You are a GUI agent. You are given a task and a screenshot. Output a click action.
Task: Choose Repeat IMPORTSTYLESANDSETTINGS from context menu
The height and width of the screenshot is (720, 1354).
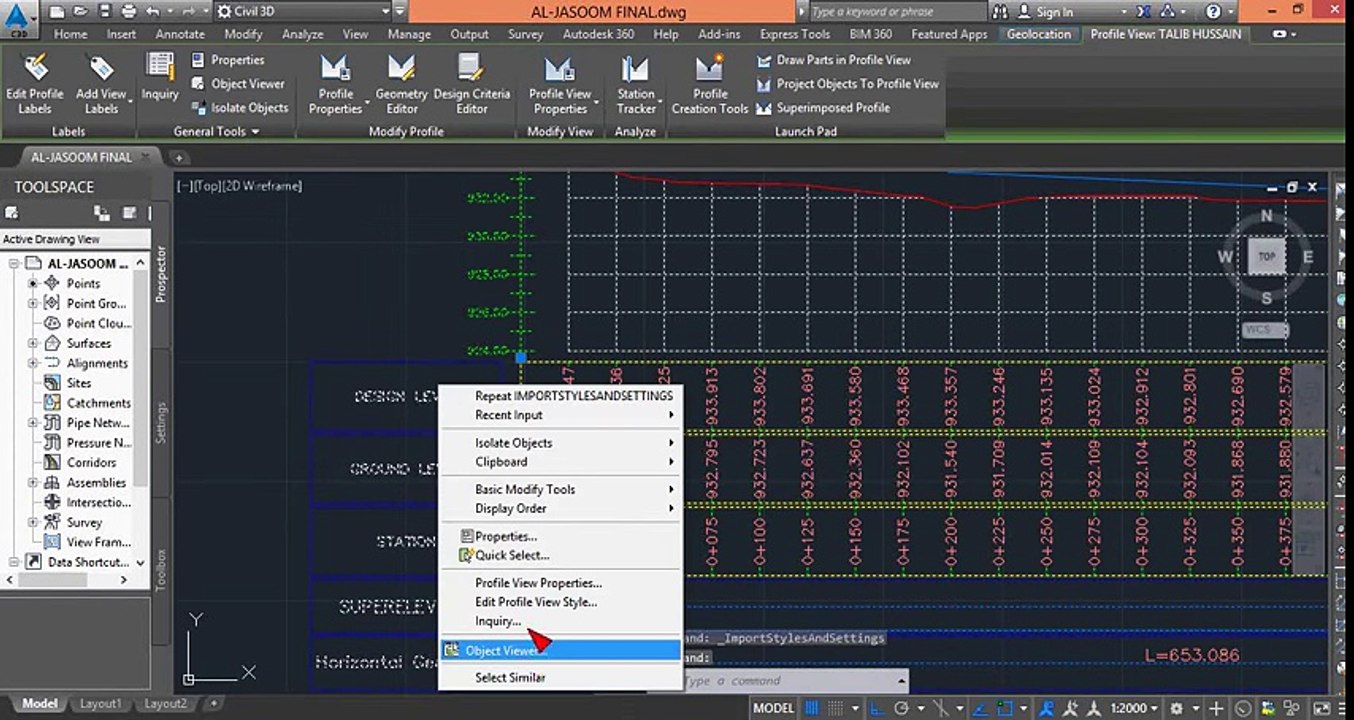tap(573, 396)
